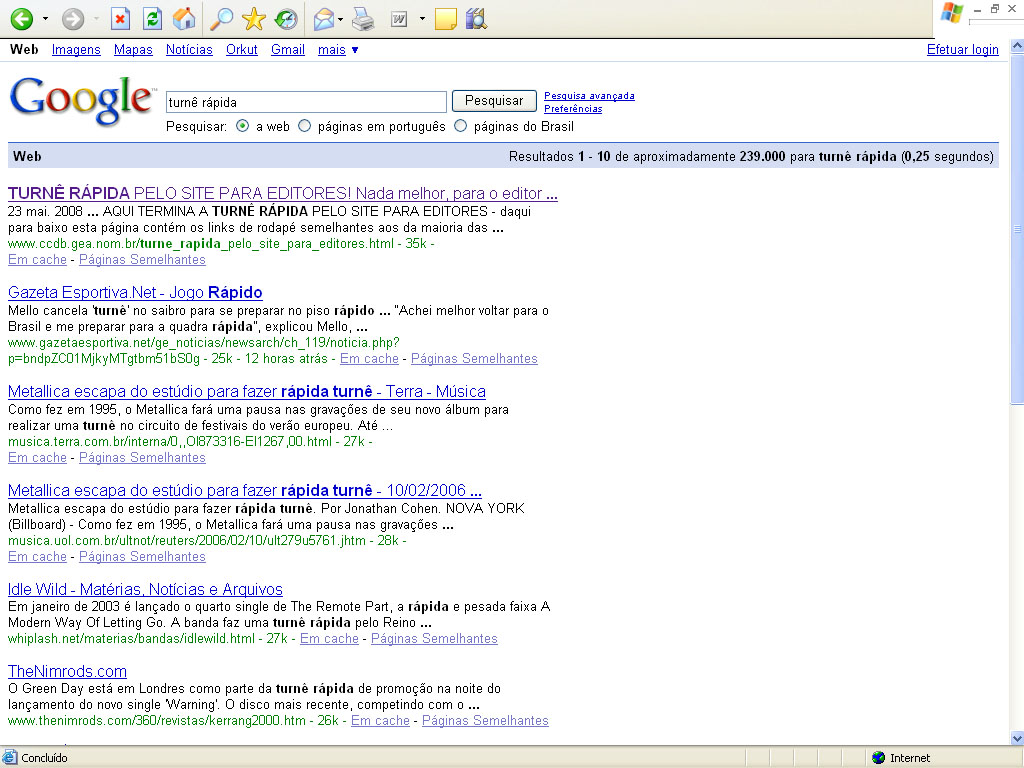Open Favorites with the star icon
This screenshot has width=1024, height=768.
tap(254, 18)
